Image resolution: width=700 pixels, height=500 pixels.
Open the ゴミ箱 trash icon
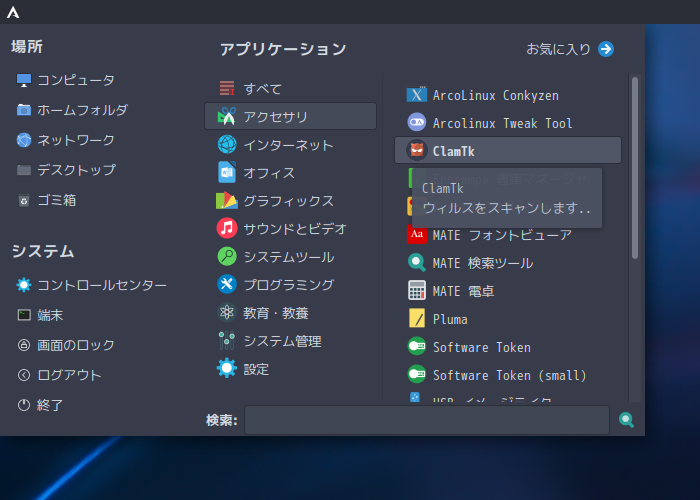coord(24,200)
